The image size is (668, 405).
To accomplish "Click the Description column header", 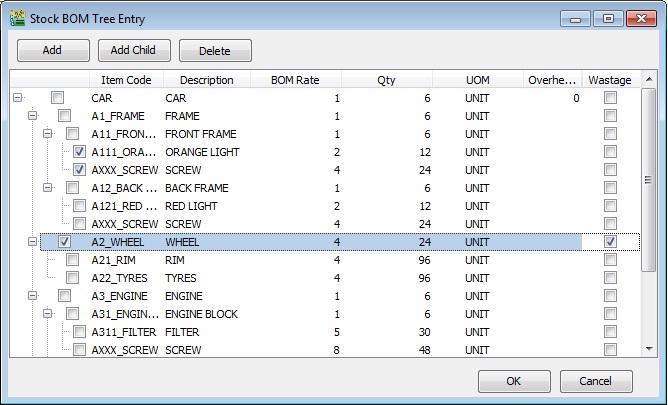I will [x=207, y=80].
